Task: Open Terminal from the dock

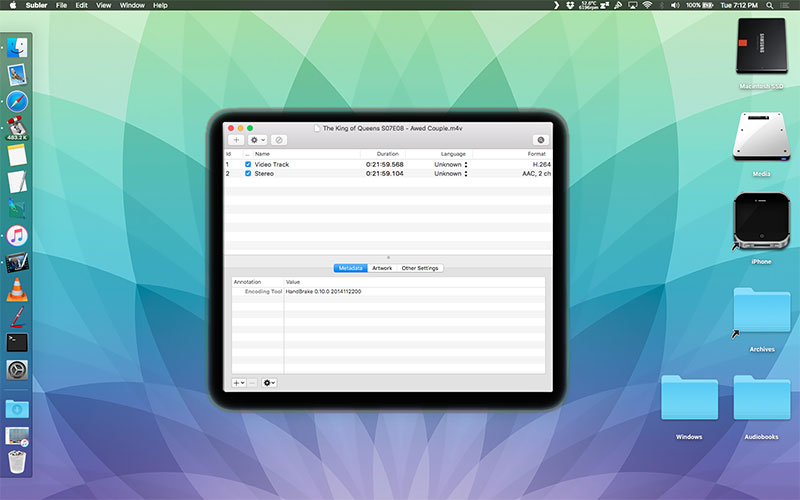Action: click(x=17, y=343)
